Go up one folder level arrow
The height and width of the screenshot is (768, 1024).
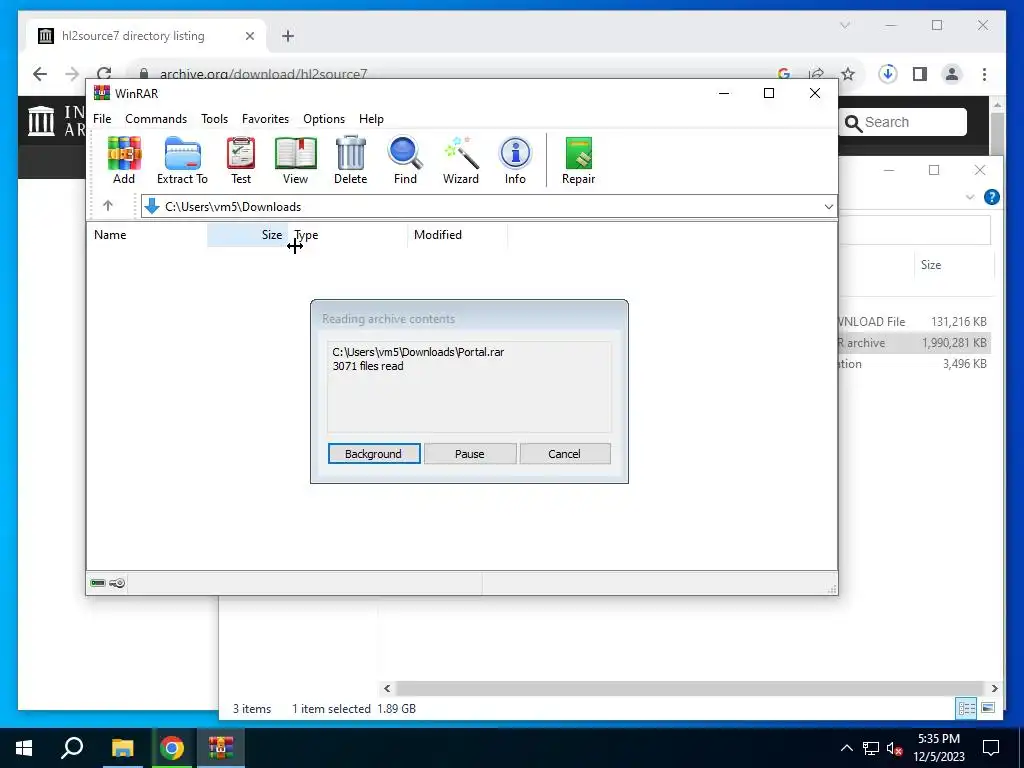[x=108, y=206]
